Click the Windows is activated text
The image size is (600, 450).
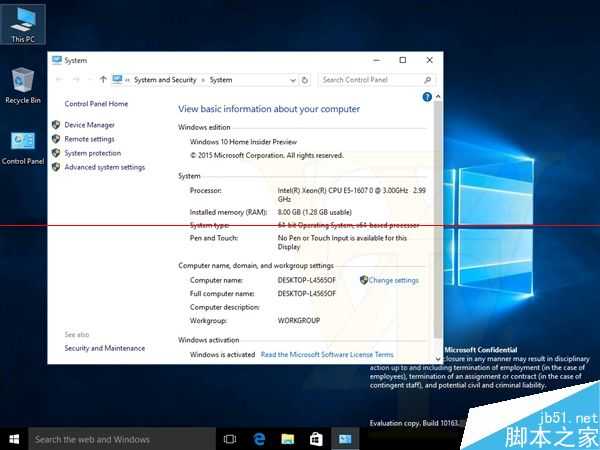[222, 354]
